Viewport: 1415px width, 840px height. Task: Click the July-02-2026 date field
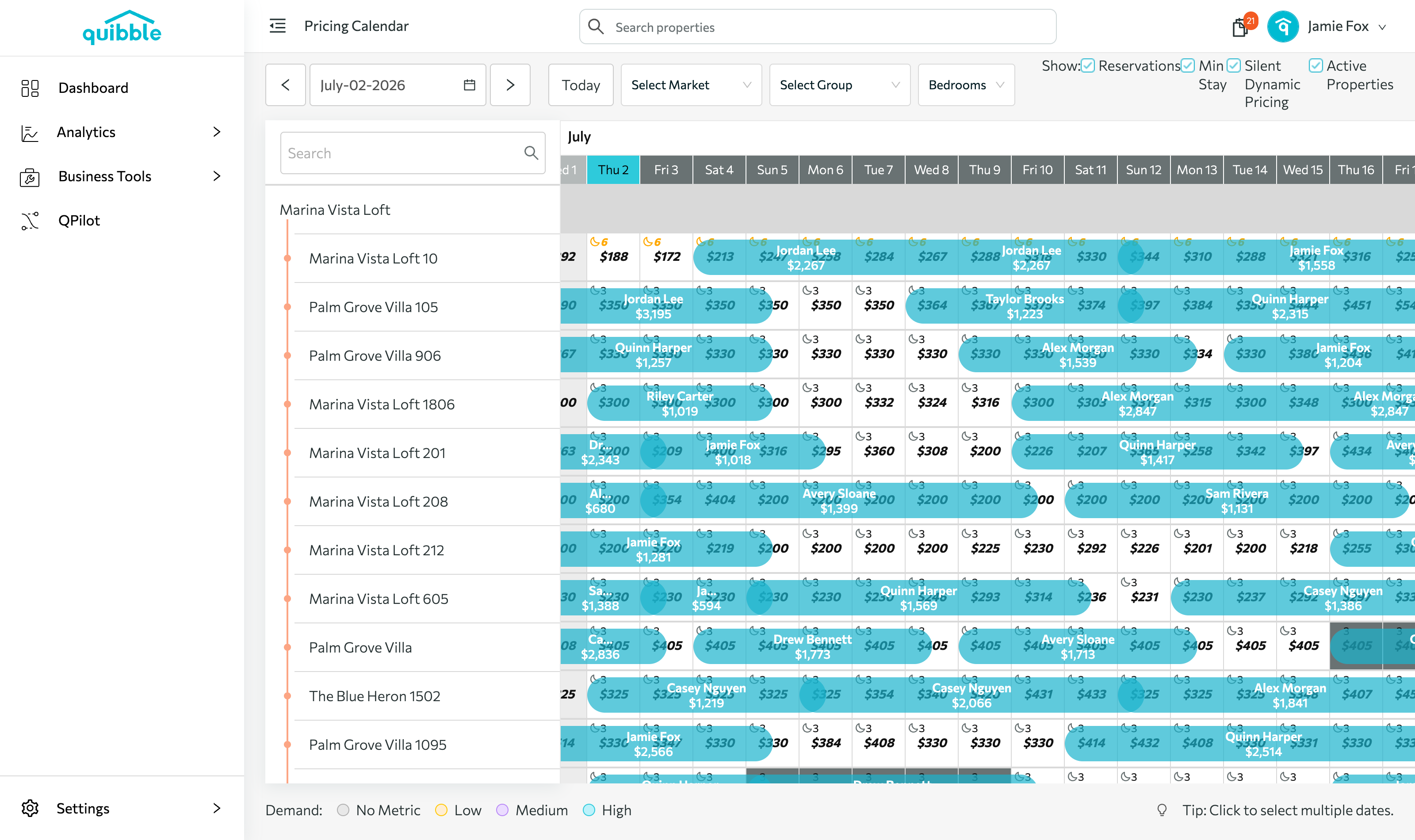[x=398, y=85]
